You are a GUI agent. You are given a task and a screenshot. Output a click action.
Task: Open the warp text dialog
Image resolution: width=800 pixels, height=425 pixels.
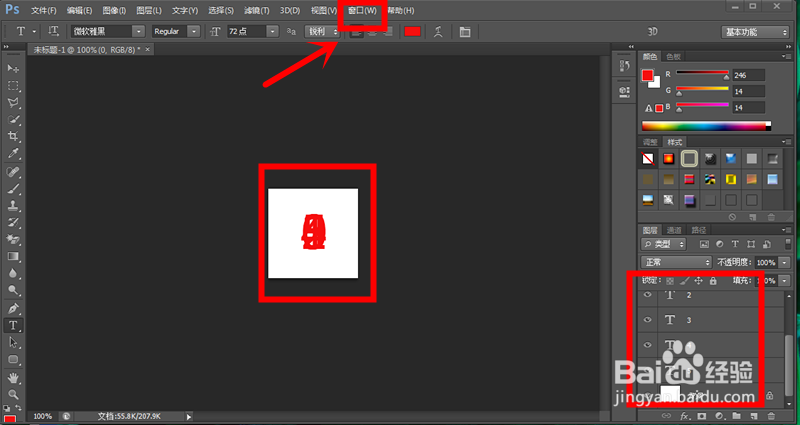(x=438, y=32)
